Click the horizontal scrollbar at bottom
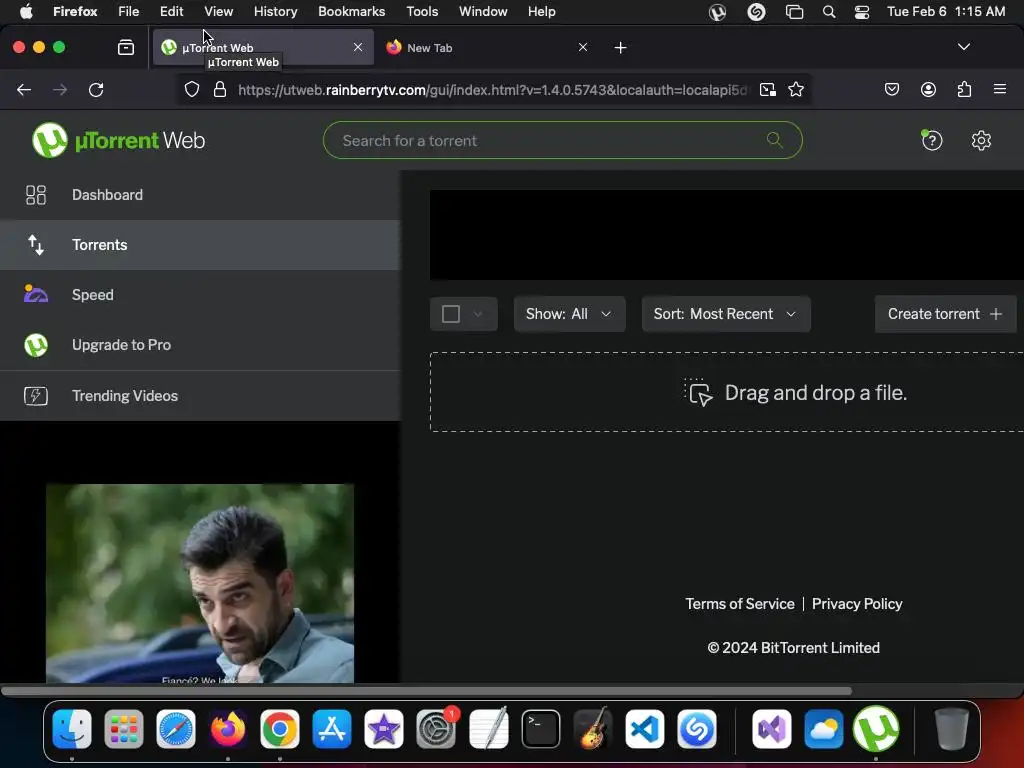 tap(426, 691)
